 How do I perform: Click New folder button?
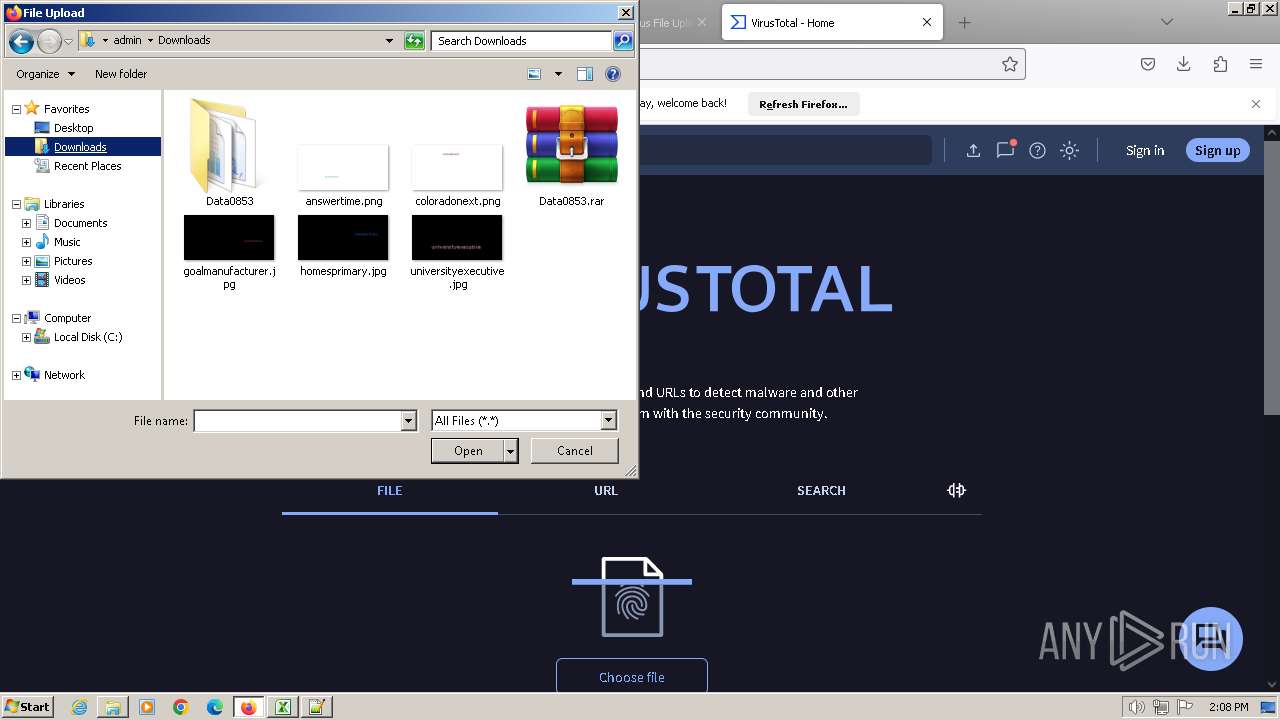[121, 74]
